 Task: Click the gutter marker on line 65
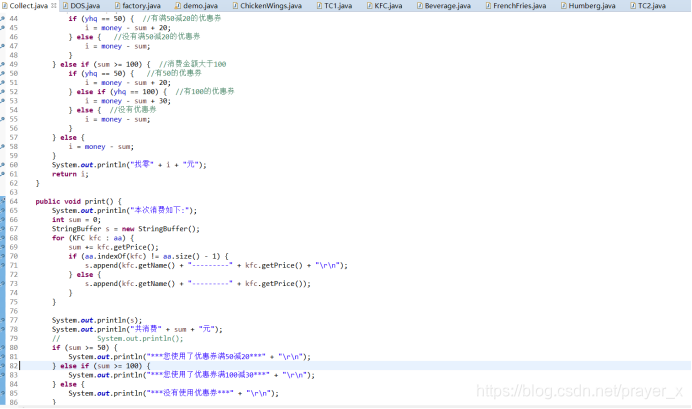pos(3,210)
